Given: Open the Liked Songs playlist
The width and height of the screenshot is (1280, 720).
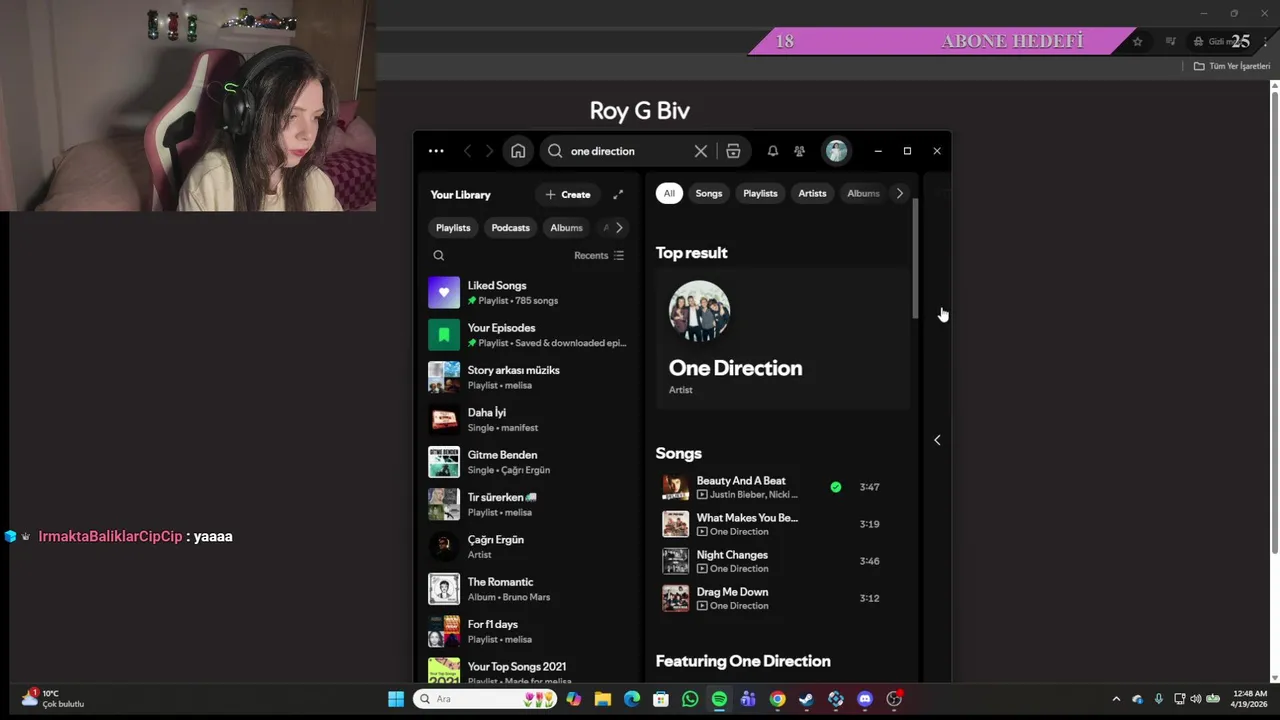Looking at the screenshot, I should 528,292.
